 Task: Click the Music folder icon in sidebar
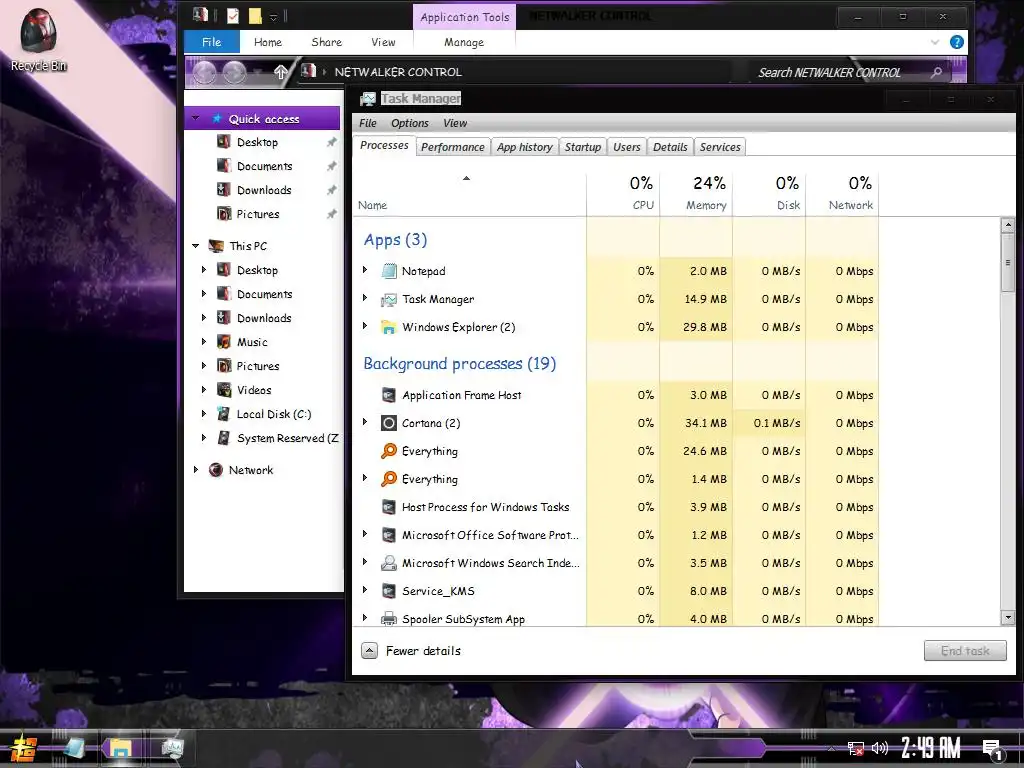coord(223,342)
